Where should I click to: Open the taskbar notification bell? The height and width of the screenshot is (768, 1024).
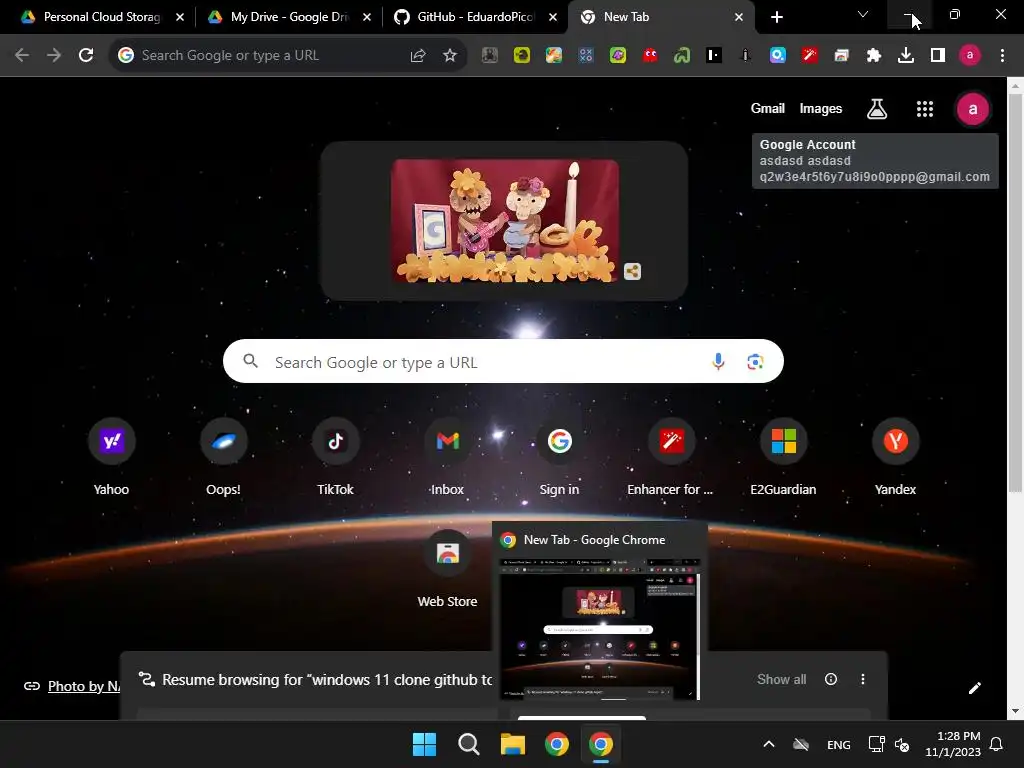pyautogui.click(x=997, y=744)
